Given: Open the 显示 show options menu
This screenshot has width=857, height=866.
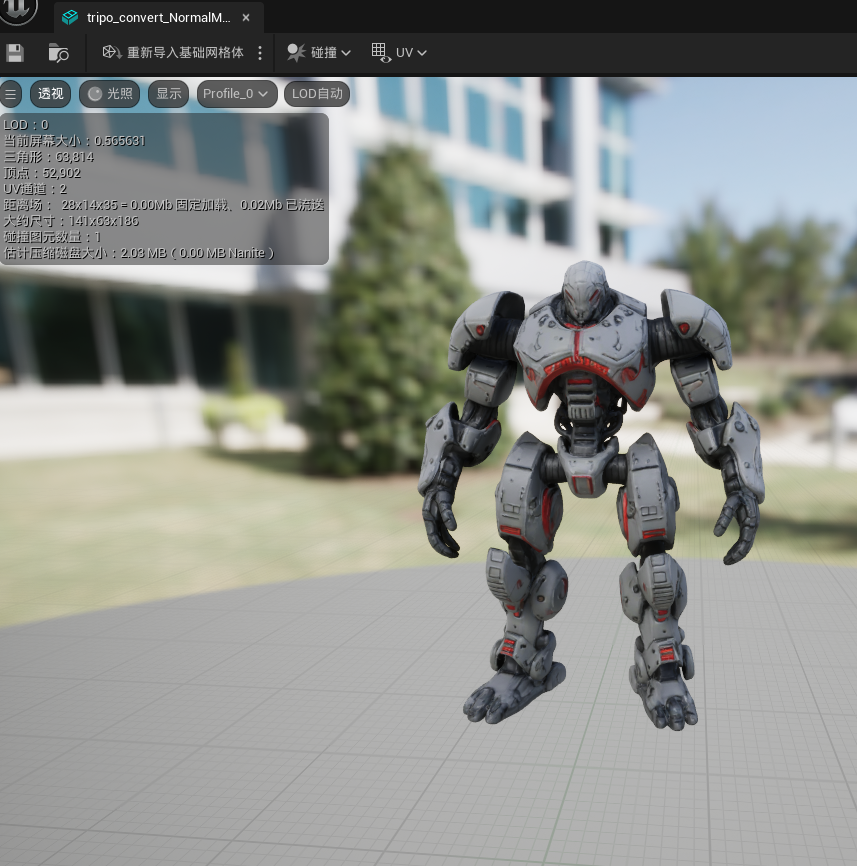Looking at the screenshot, I should 168,94.
